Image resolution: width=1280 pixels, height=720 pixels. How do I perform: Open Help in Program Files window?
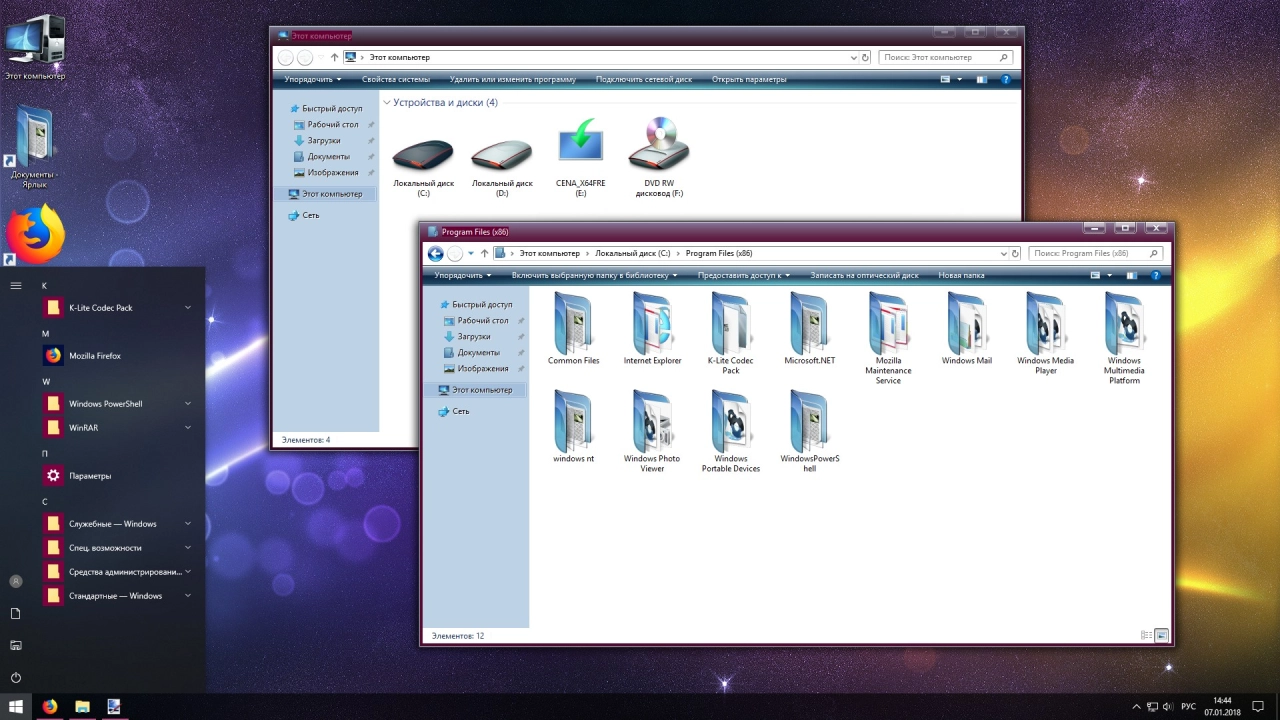click(1155, 275)
